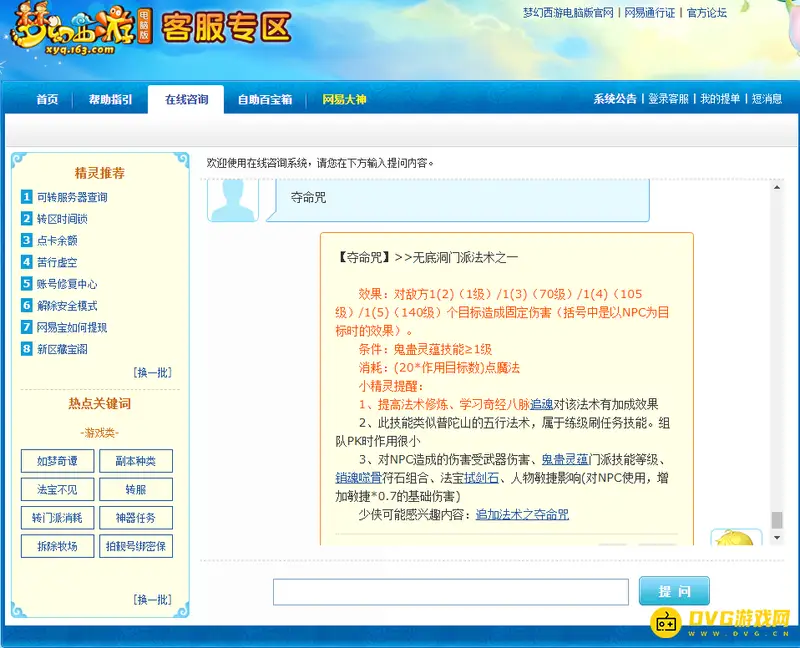Click 拍靓号绑密保 keyword button
This screenshot has height=648, width=800.
point(136,546)
